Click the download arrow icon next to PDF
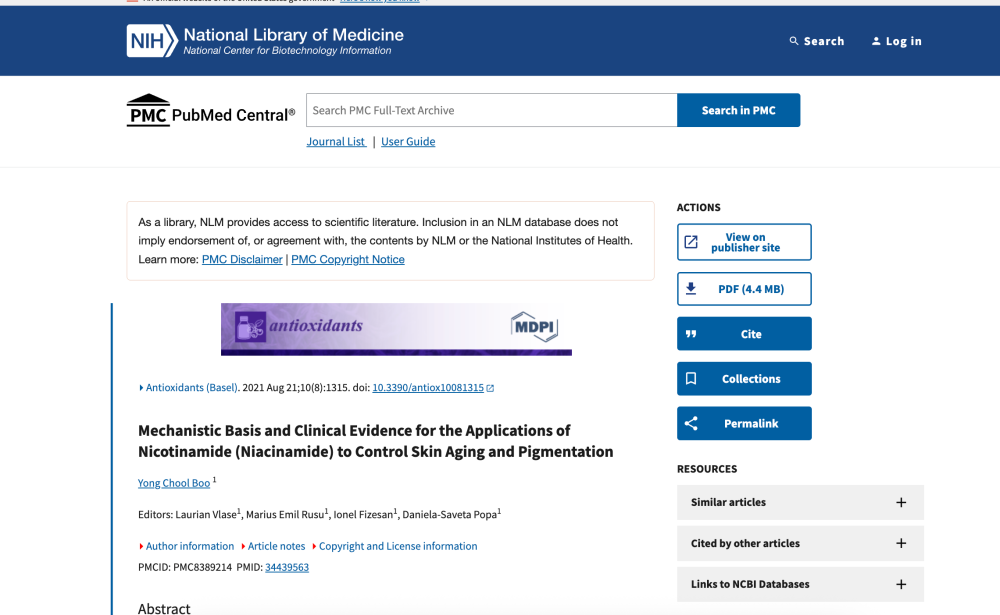This screenshot has height=615, width=1000. coord(691,289)
